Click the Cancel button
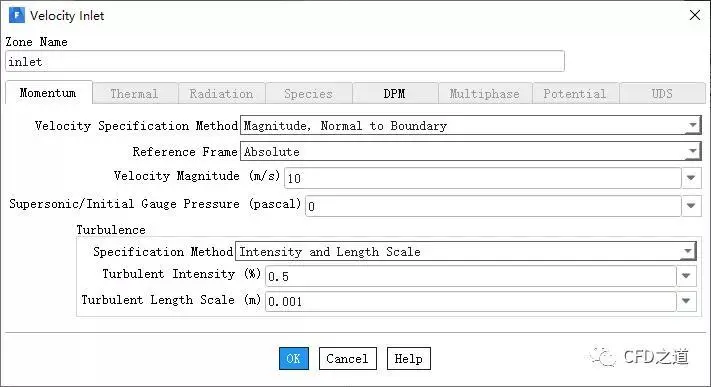Image resolution: width=711 pixels, height=387 pixels. 347,358
